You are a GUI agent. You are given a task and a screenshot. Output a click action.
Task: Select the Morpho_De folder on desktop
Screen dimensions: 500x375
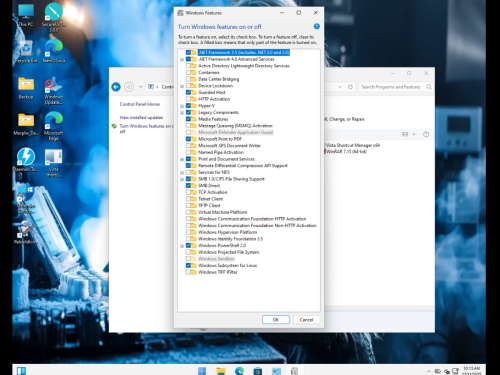tap(26, 124)
